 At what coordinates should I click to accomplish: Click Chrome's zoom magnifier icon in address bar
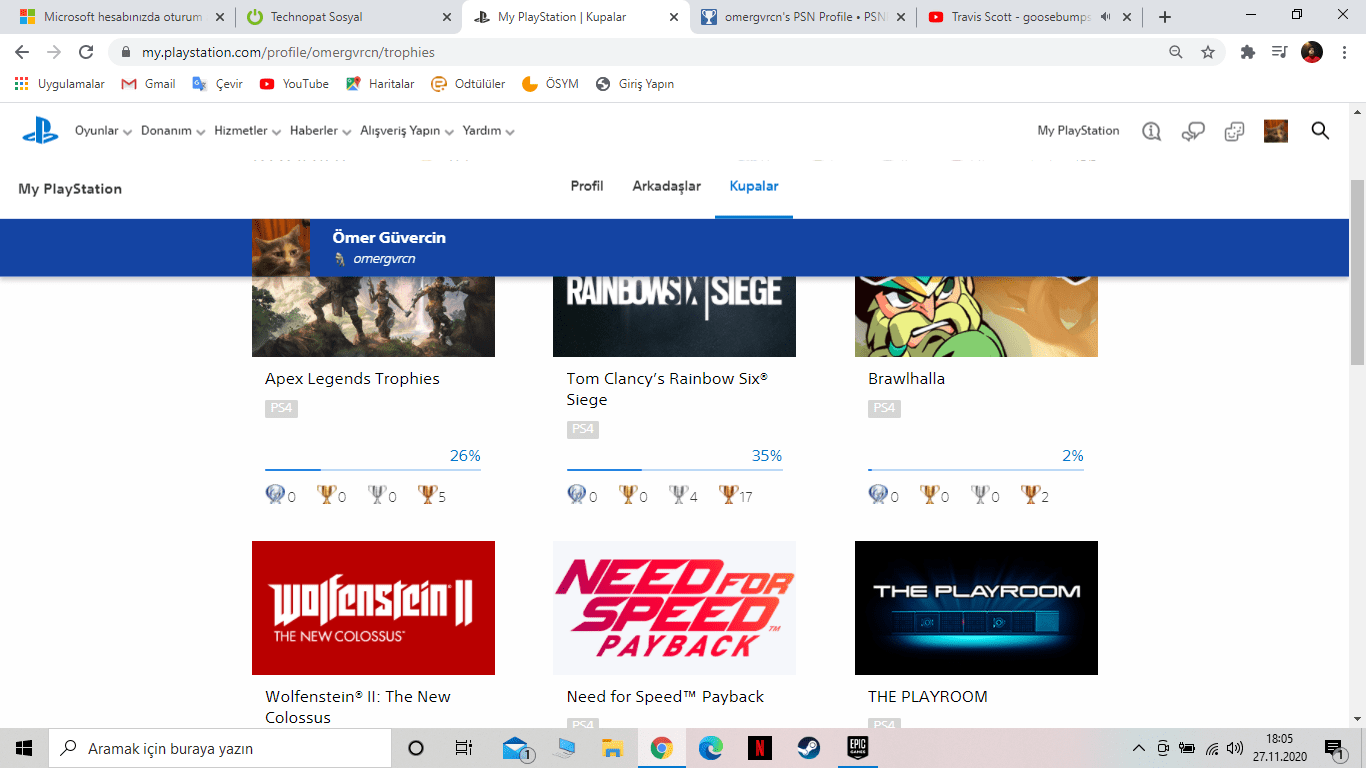point(1176,52)
